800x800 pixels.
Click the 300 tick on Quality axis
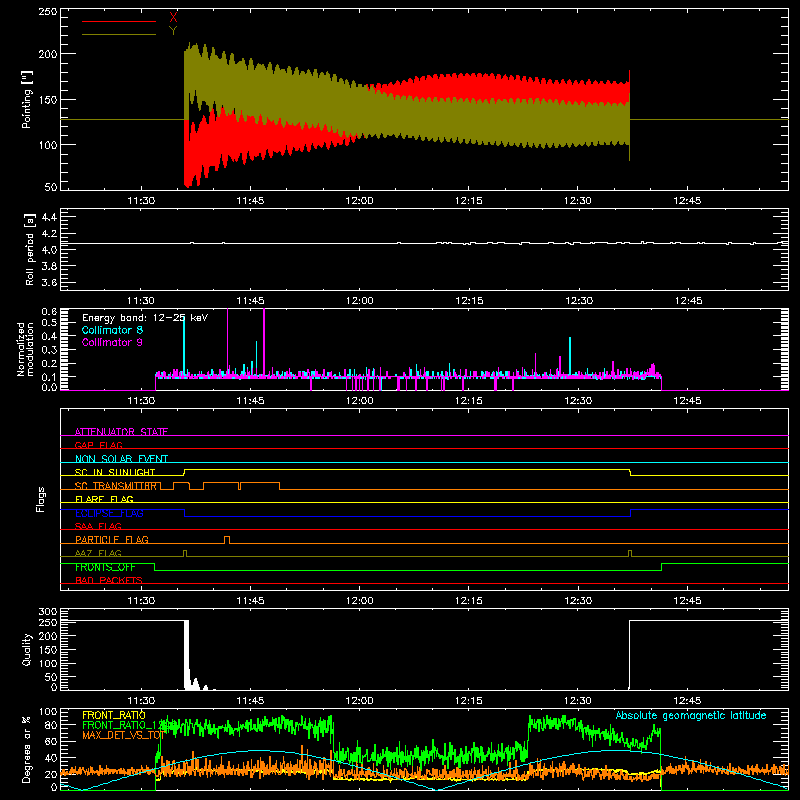tap(47, 611)
